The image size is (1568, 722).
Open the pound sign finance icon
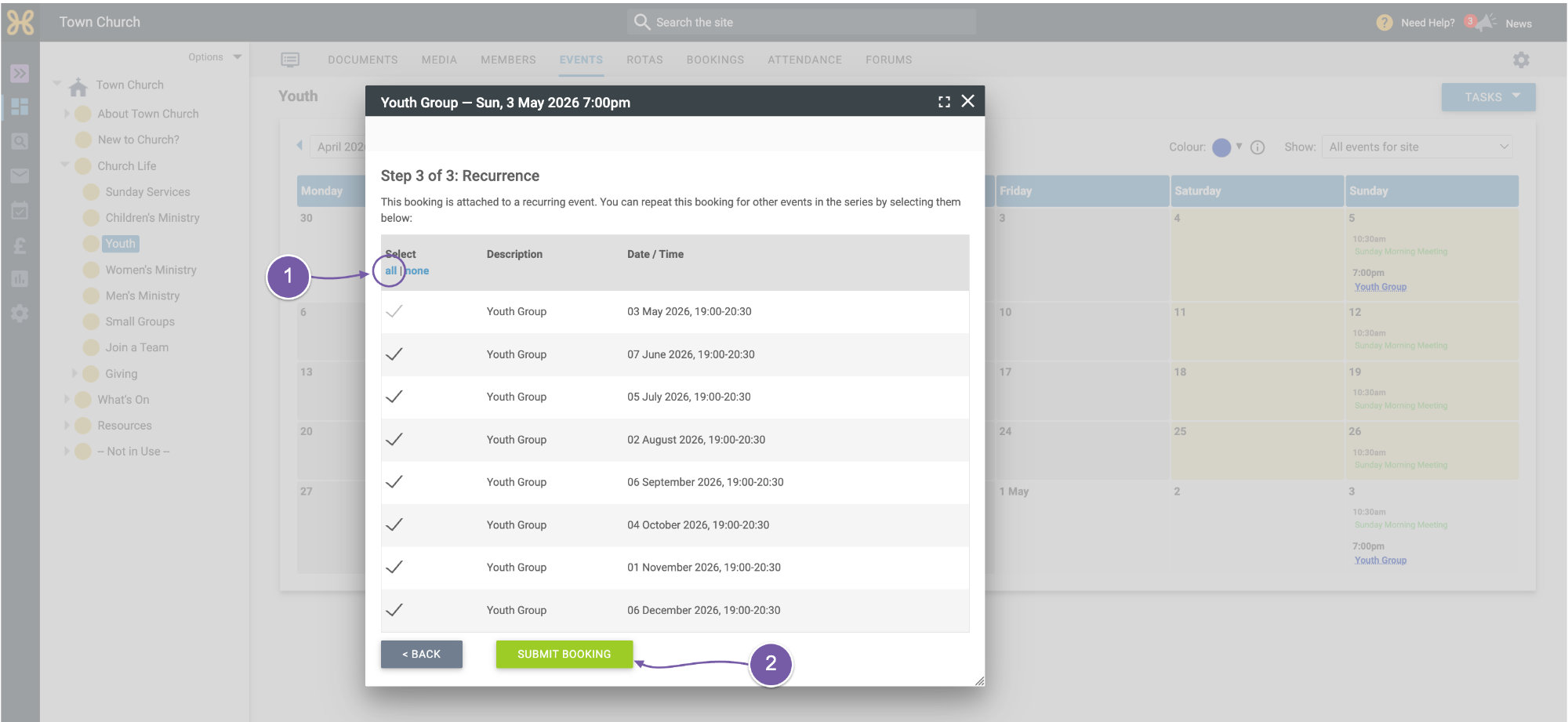click(x=20, y=246)
